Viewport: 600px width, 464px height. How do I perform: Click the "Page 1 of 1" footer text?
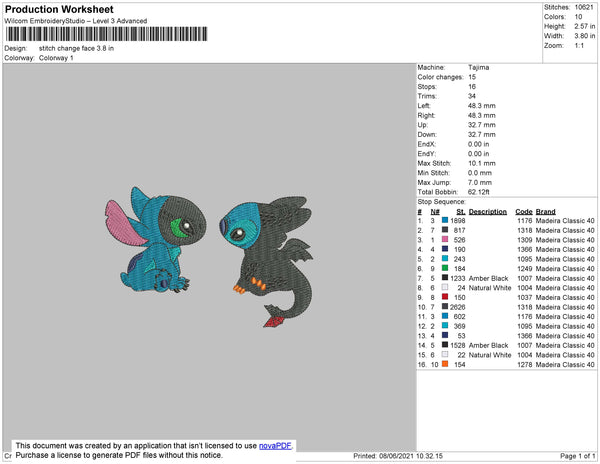click(x=577, y=456)
